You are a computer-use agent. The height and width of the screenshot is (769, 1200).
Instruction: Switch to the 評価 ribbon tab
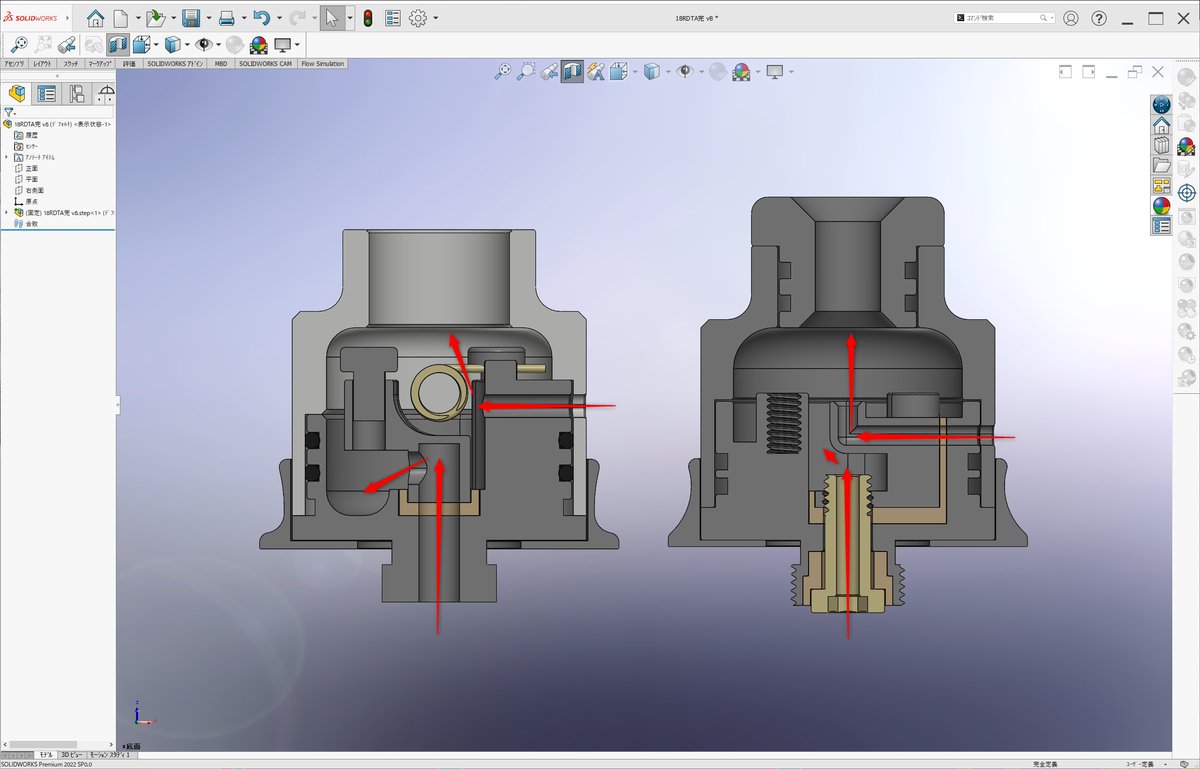click(x=129, y=63)
